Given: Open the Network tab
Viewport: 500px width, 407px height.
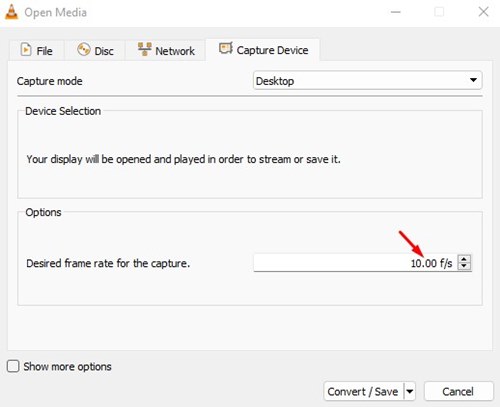Looking at the screenshot, I should [166, 50].
